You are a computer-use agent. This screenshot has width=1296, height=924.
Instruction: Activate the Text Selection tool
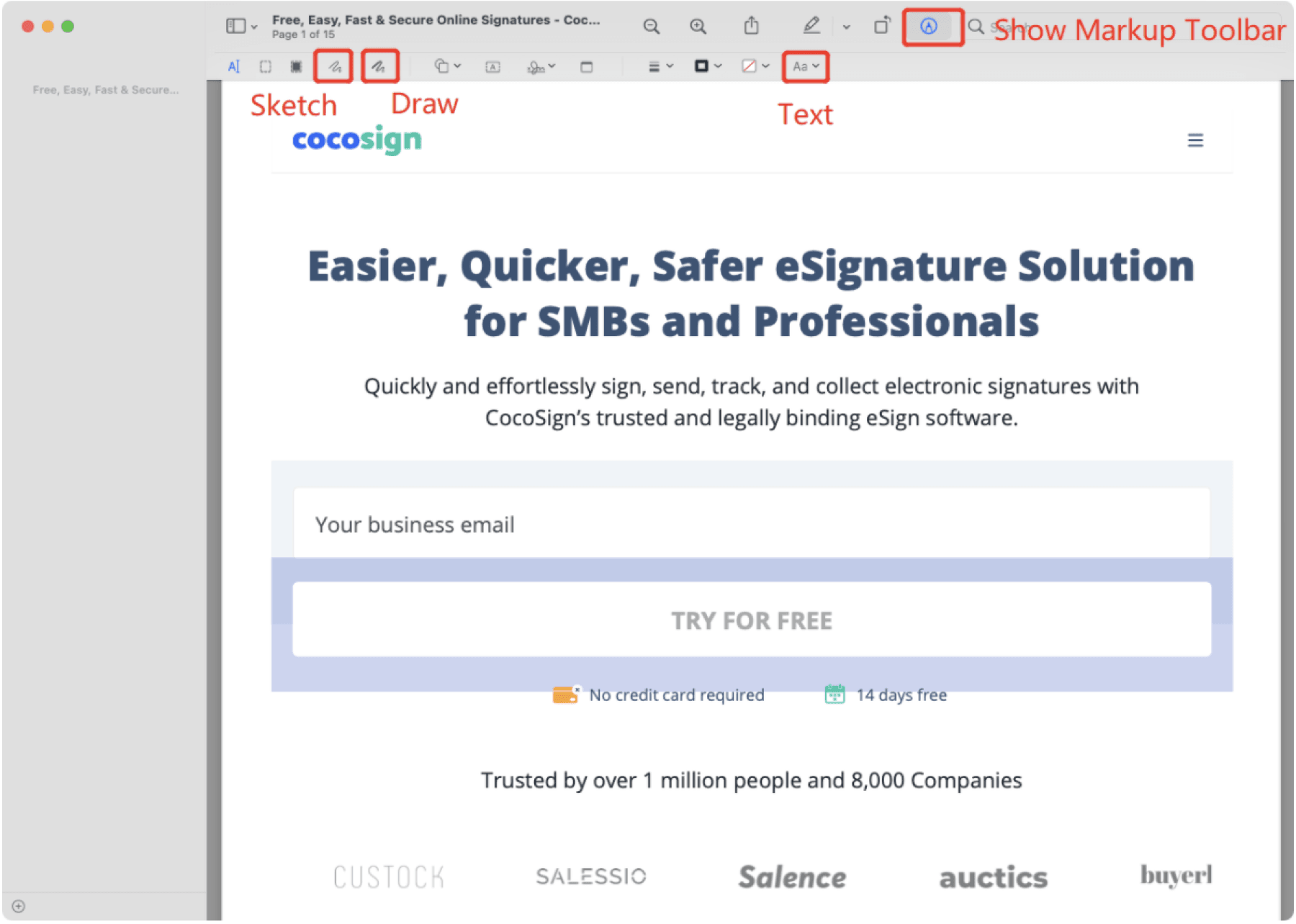click(233, 65)
